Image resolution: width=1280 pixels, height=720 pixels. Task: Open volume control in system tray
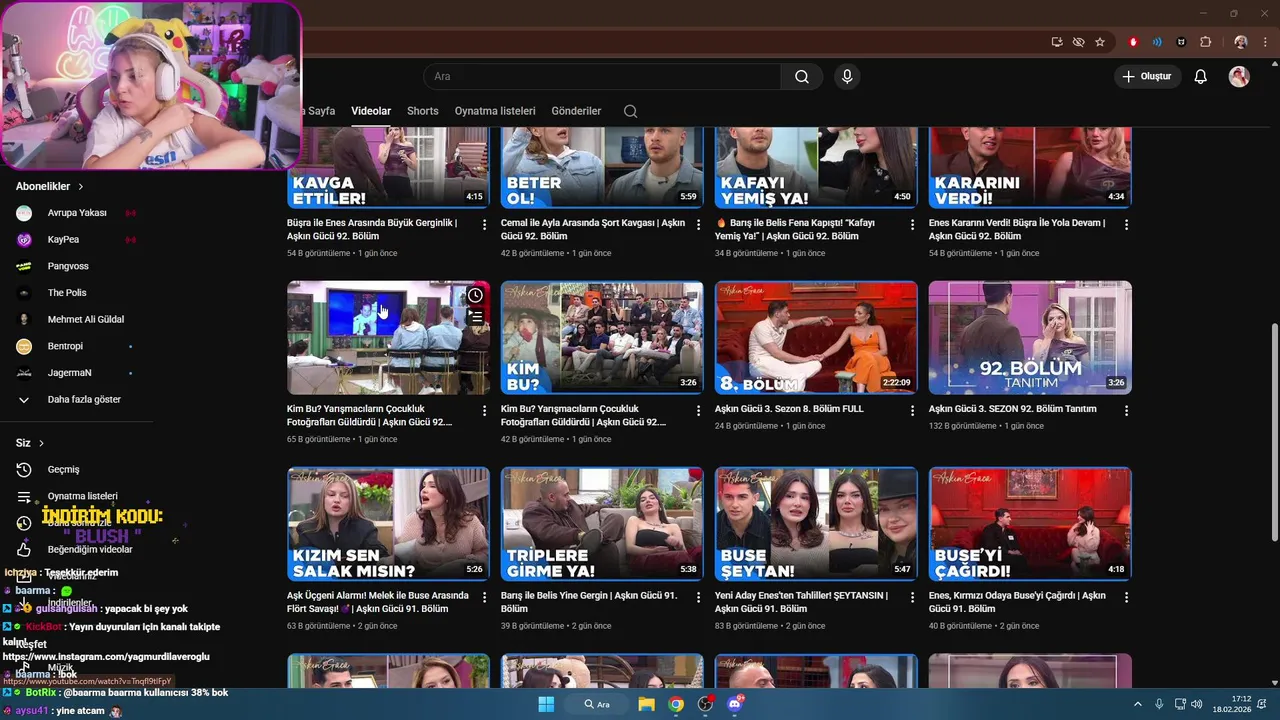[1197, 704]
